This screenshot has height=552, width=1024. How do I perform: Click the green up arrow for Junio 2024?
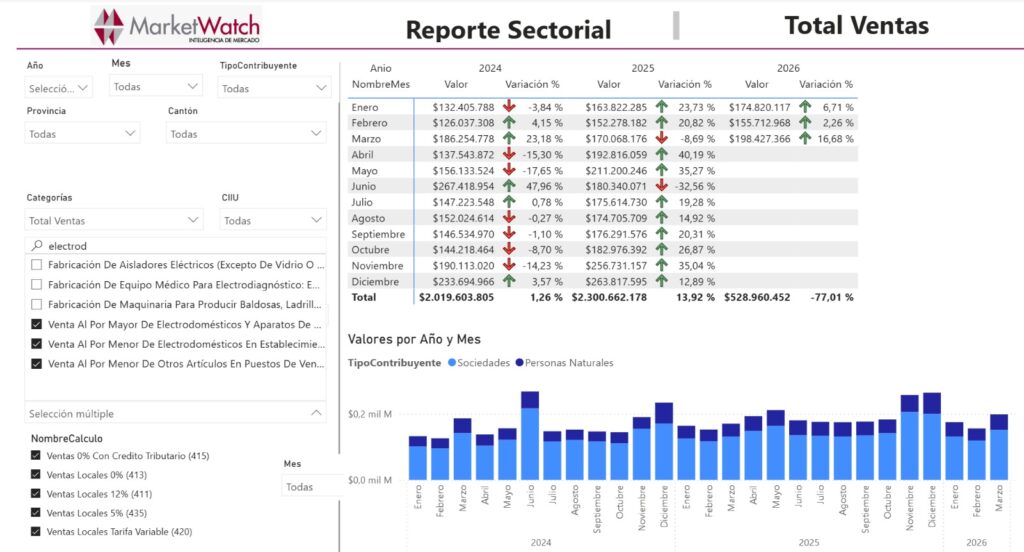509,186
